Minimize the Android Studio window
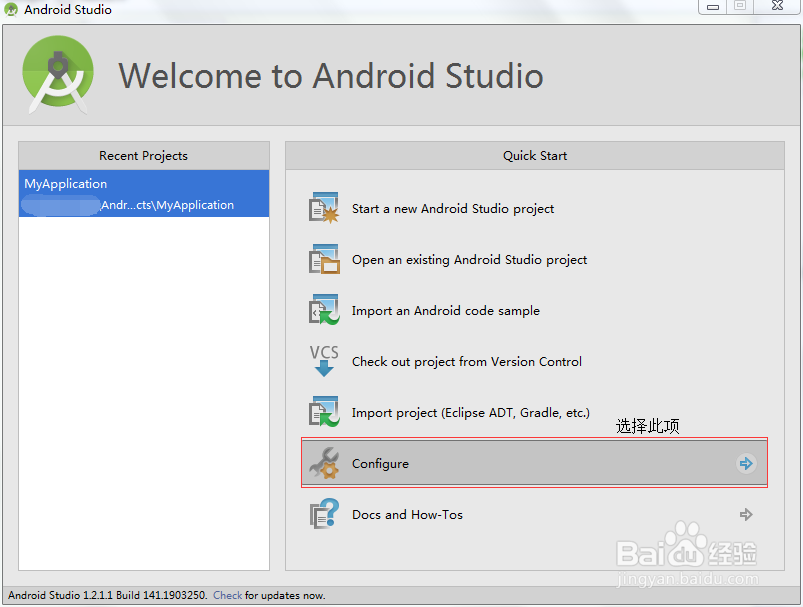This screenshot has height=607, width=803. pyautogui.click(x=713, y=7)
